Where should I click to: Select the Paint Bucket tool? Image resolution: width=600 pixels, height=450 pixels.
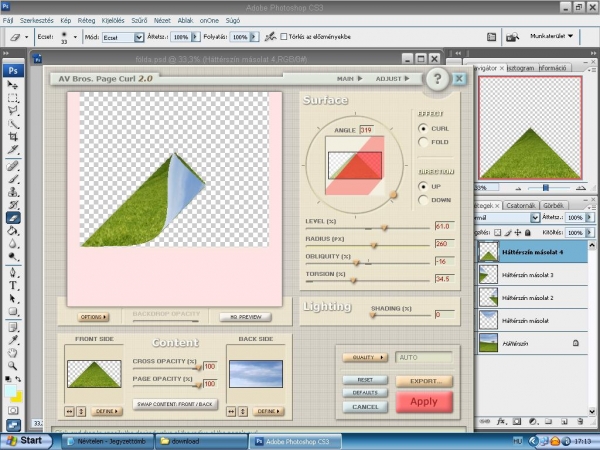point(13,231)
